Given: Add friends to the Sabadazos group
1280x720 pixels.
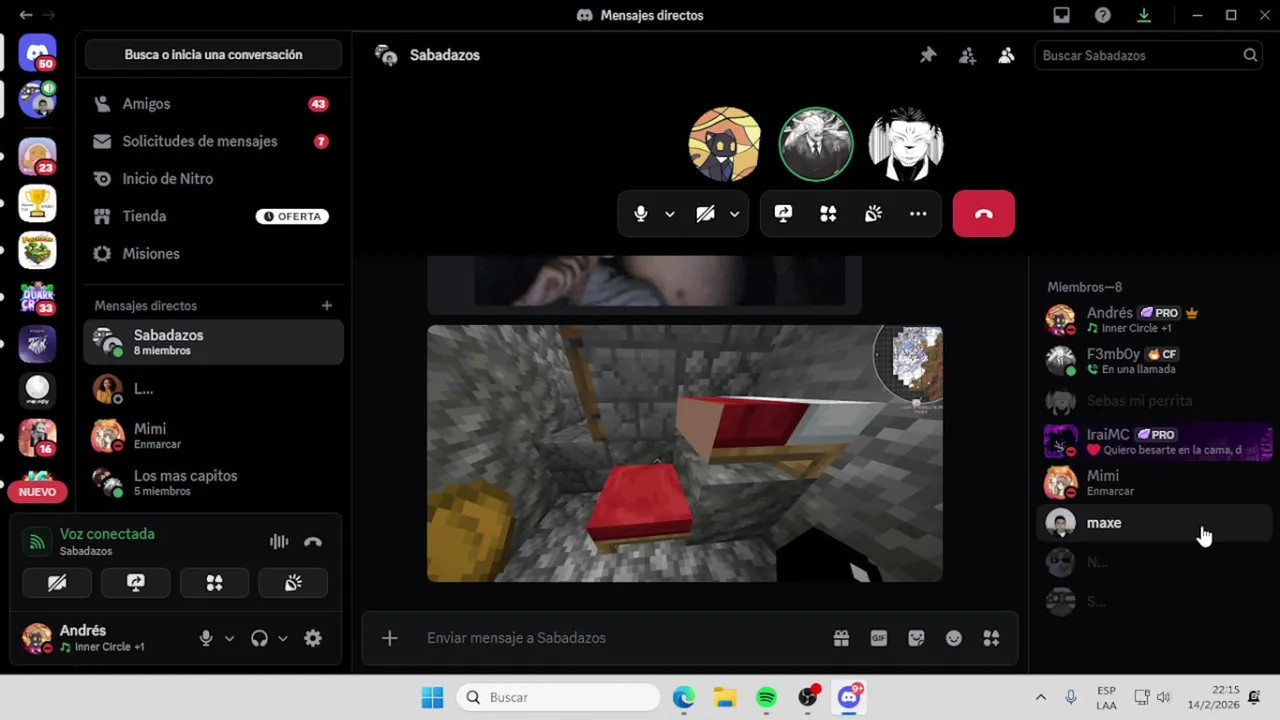Looking at the screenshot, I should point(967,55).
